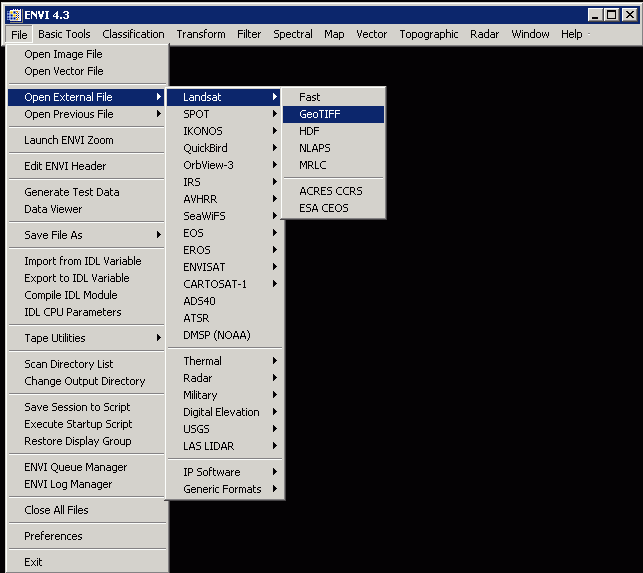Image resolution: width=643 pixels, height=573 pixels.
Task: Expand the Digital Elevation submenu
Action: 224,413
